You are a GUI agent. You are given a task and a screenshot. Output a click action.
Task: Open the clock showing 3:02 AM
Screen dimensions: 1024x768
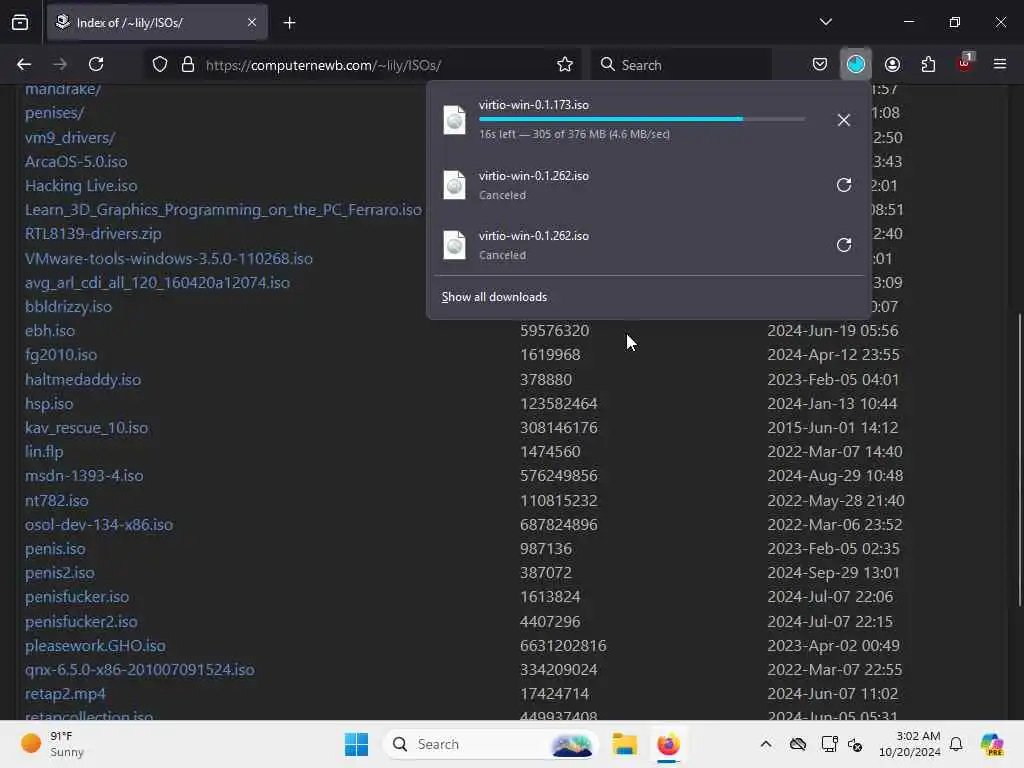click(x=909, y=744)
